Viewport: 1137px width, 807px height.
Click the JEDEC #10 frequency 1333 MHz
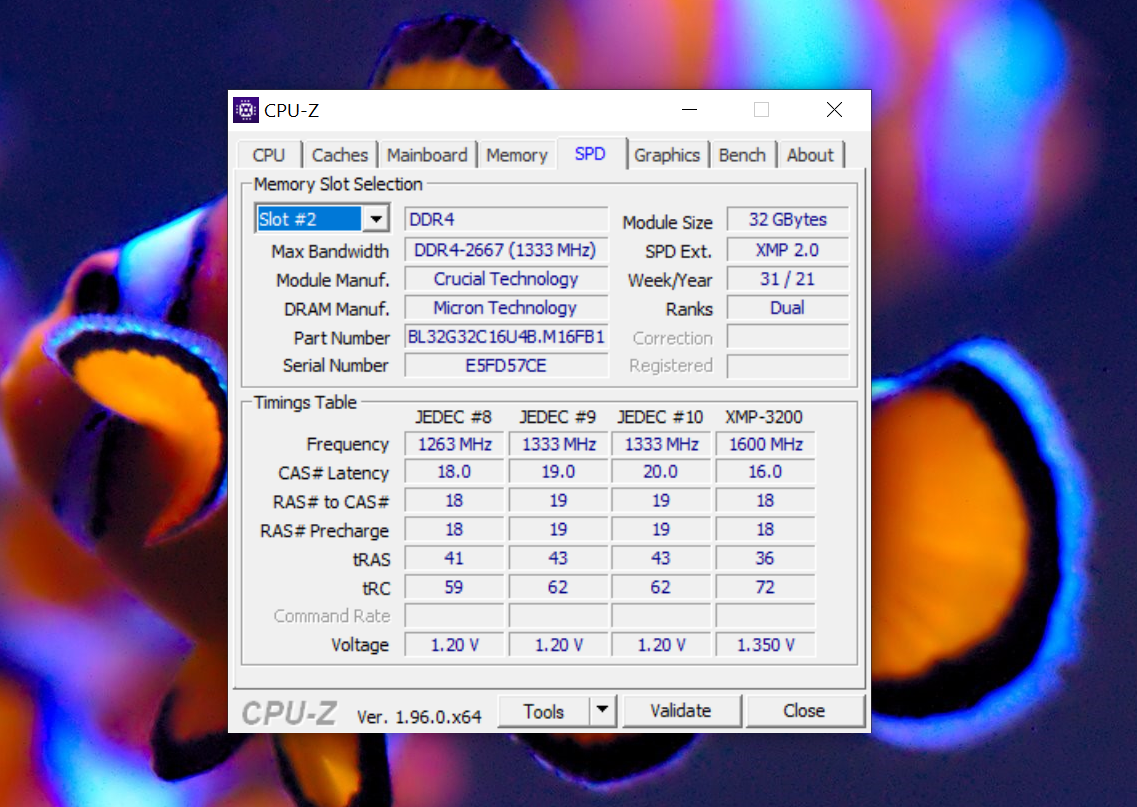pyautogui.click(x=661, y=444)
